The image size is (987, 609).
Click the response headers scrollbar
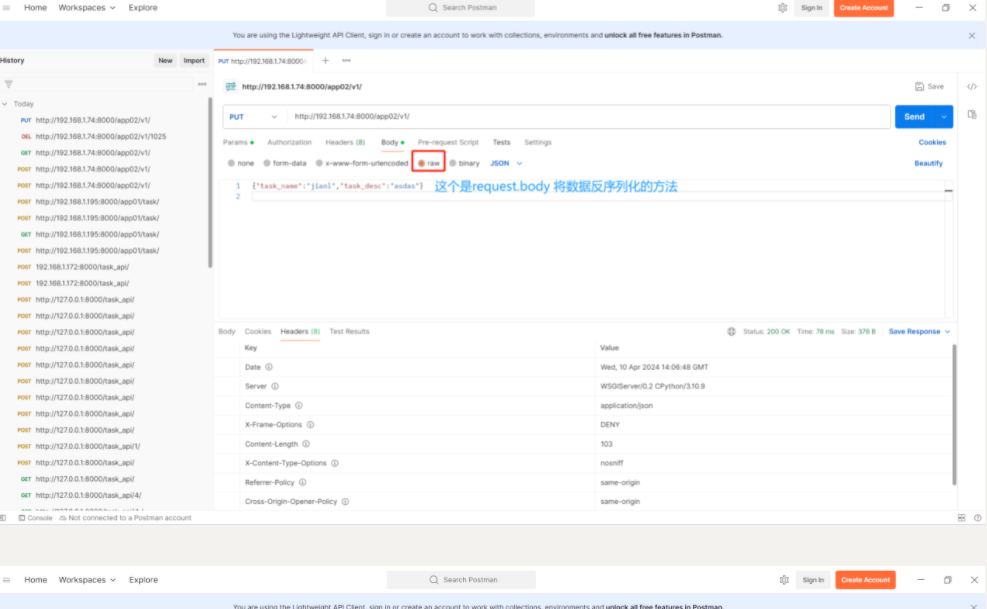click(954, 414)
